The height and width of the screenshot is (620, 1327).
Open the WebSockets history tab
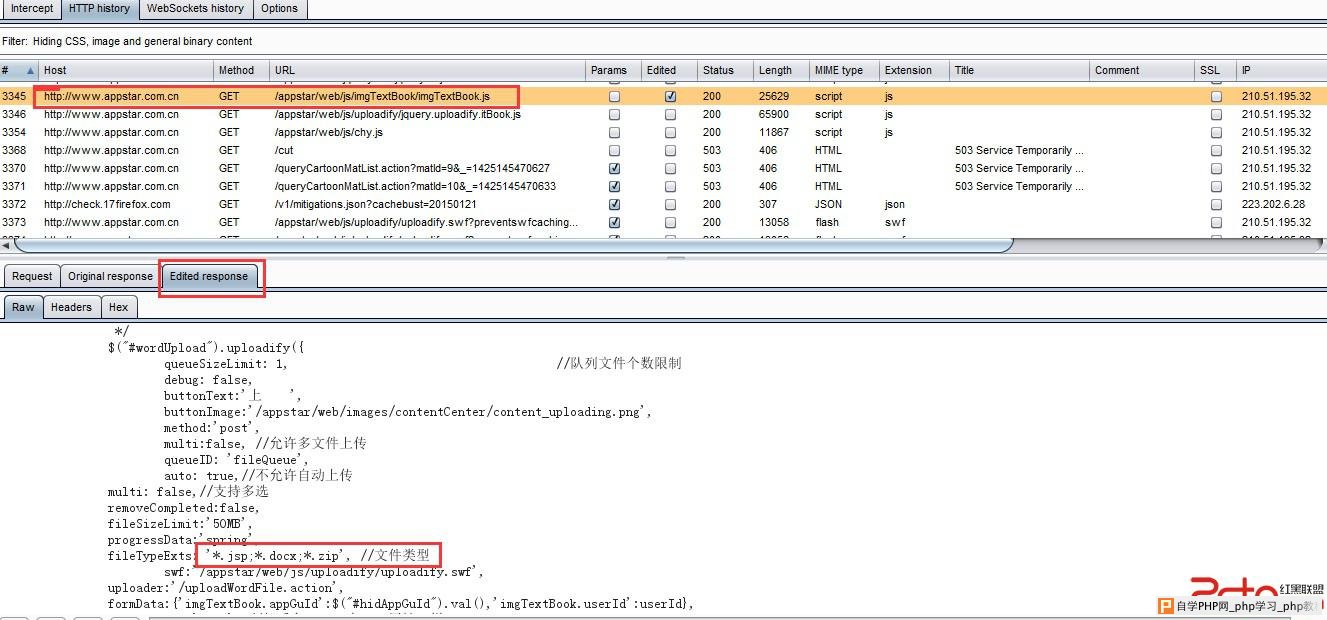click(195, 9)
